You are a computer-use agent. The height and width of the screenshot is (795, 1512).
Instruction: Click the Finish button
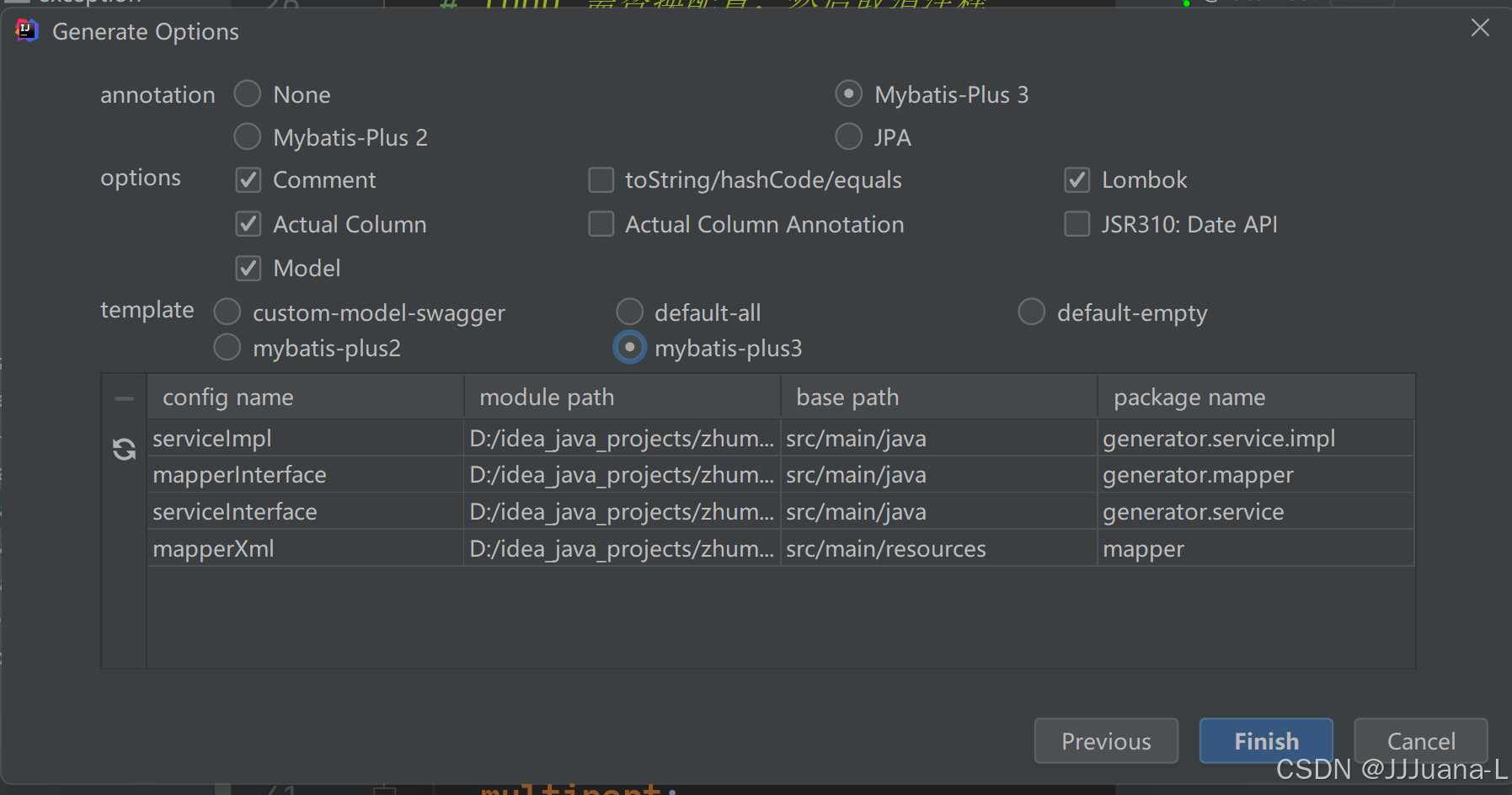(1265, 741)
